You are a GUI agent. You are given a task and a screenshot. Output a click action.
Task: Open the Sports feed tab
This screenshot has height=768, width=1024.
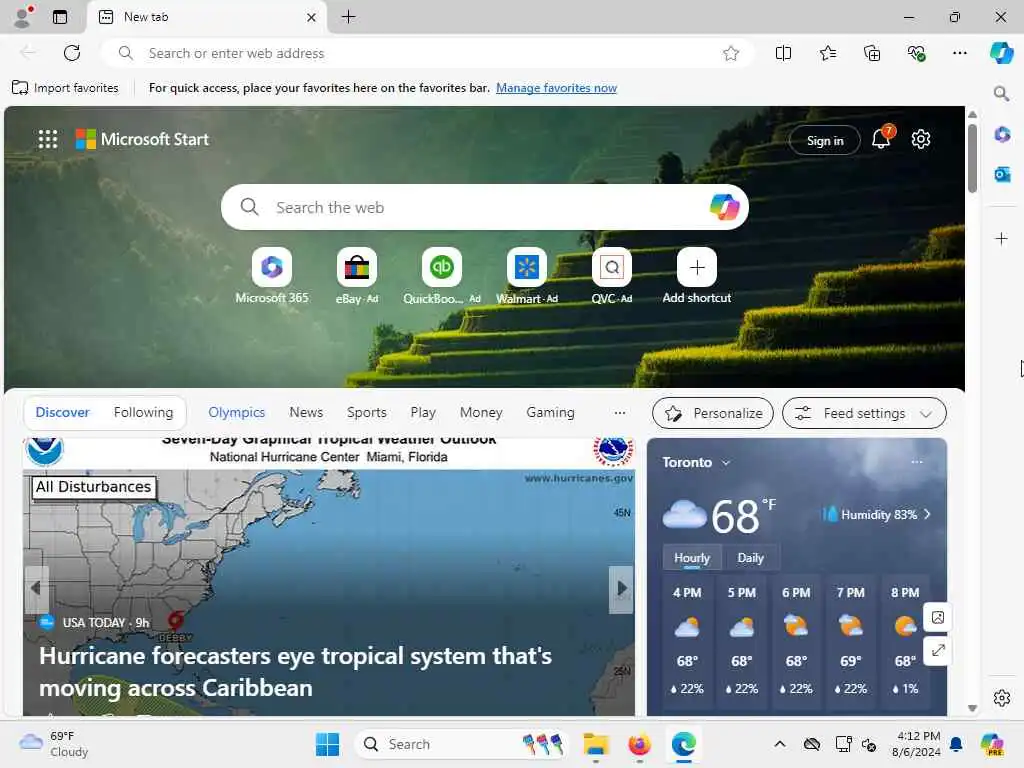pyautogui.click(x=366, y=413)
